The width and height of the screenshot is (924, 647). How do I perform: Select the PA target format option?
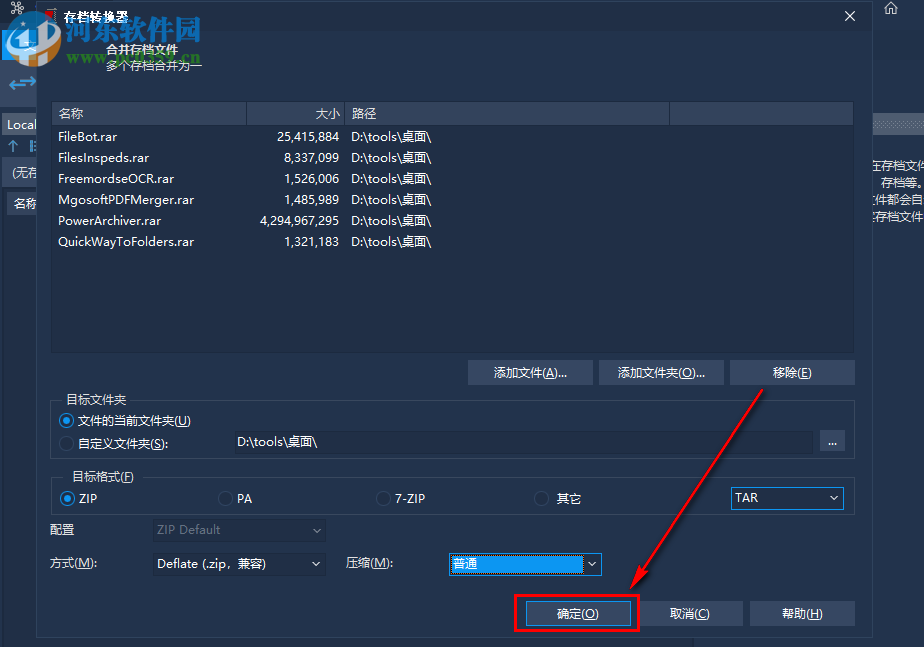(x=225, y=498)
